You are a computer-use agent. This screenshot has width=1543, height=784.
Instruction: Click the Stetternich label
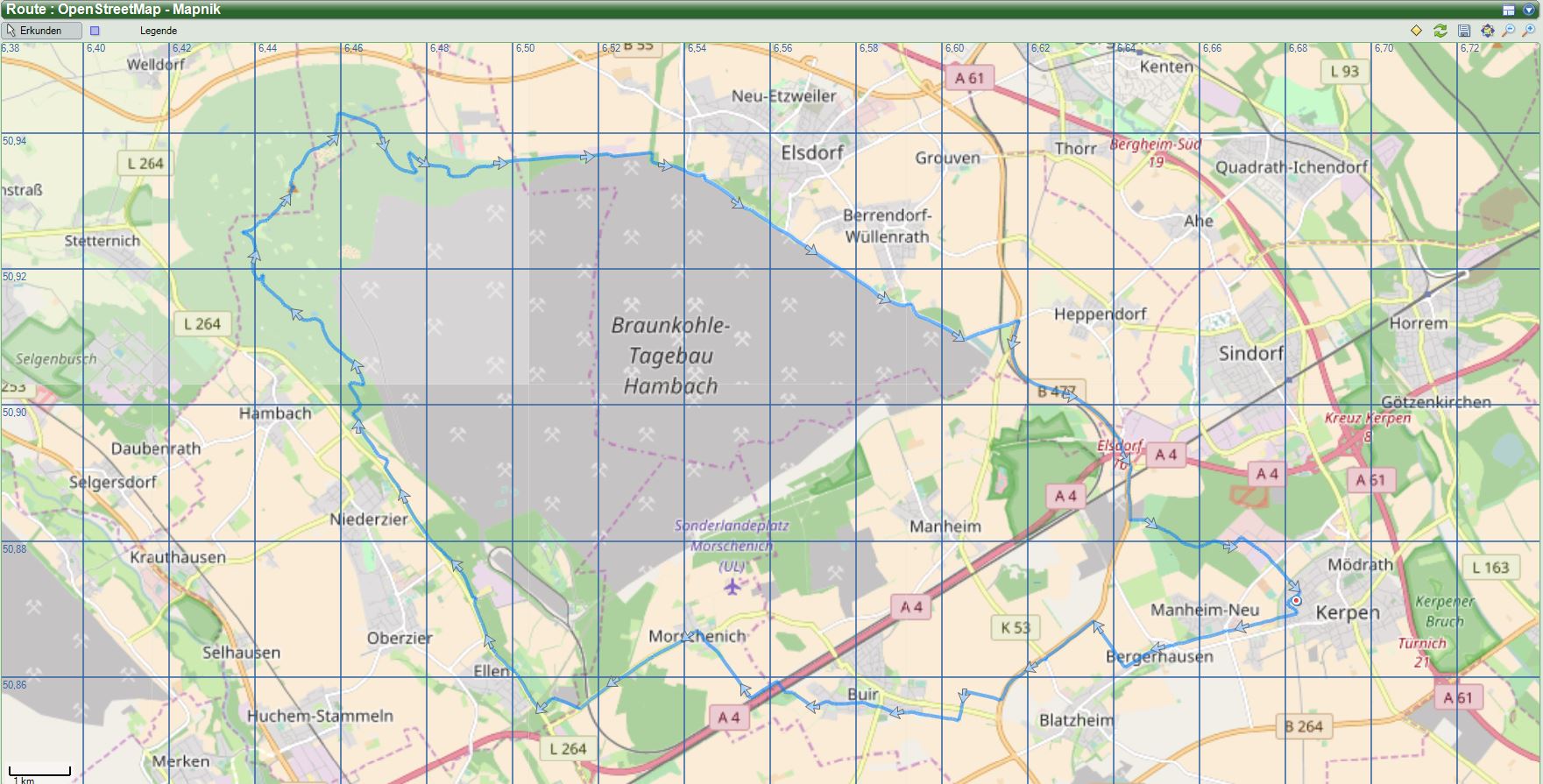(103, 240)
